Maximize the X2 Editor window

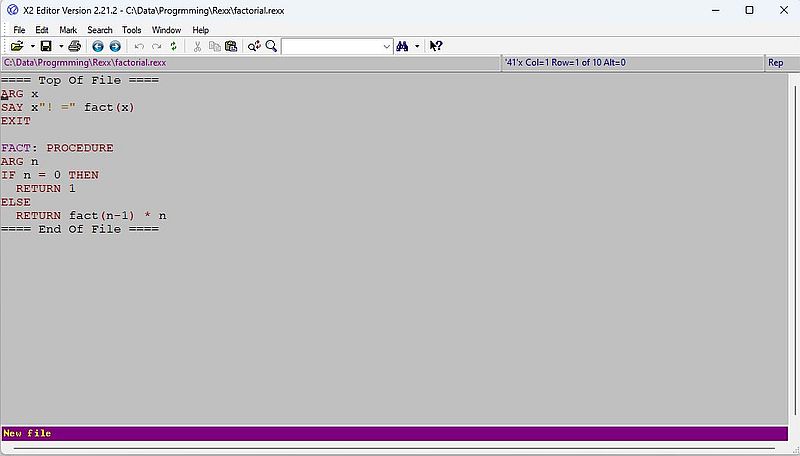tap(749, 10)
